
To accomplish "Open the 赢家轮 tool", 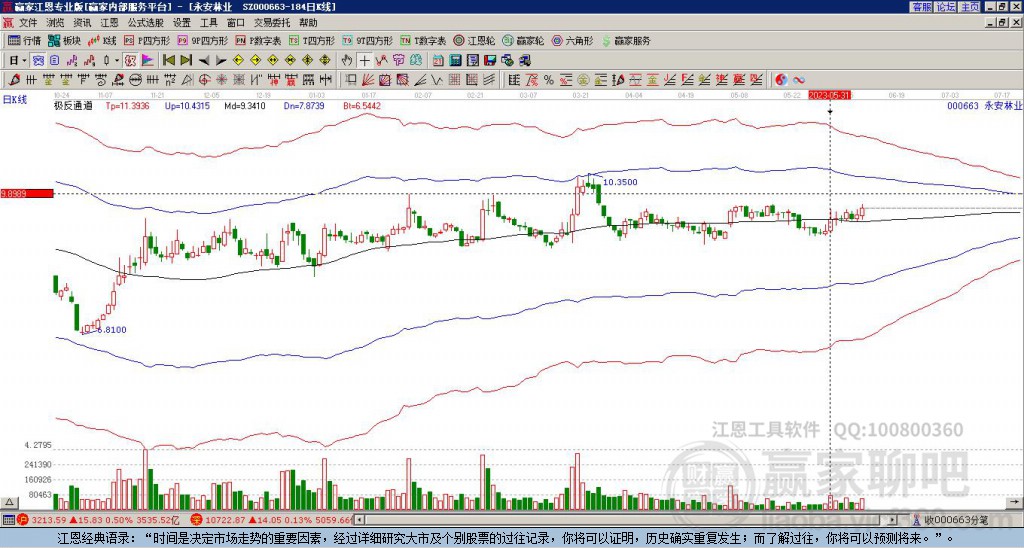I will pos(523,40).
